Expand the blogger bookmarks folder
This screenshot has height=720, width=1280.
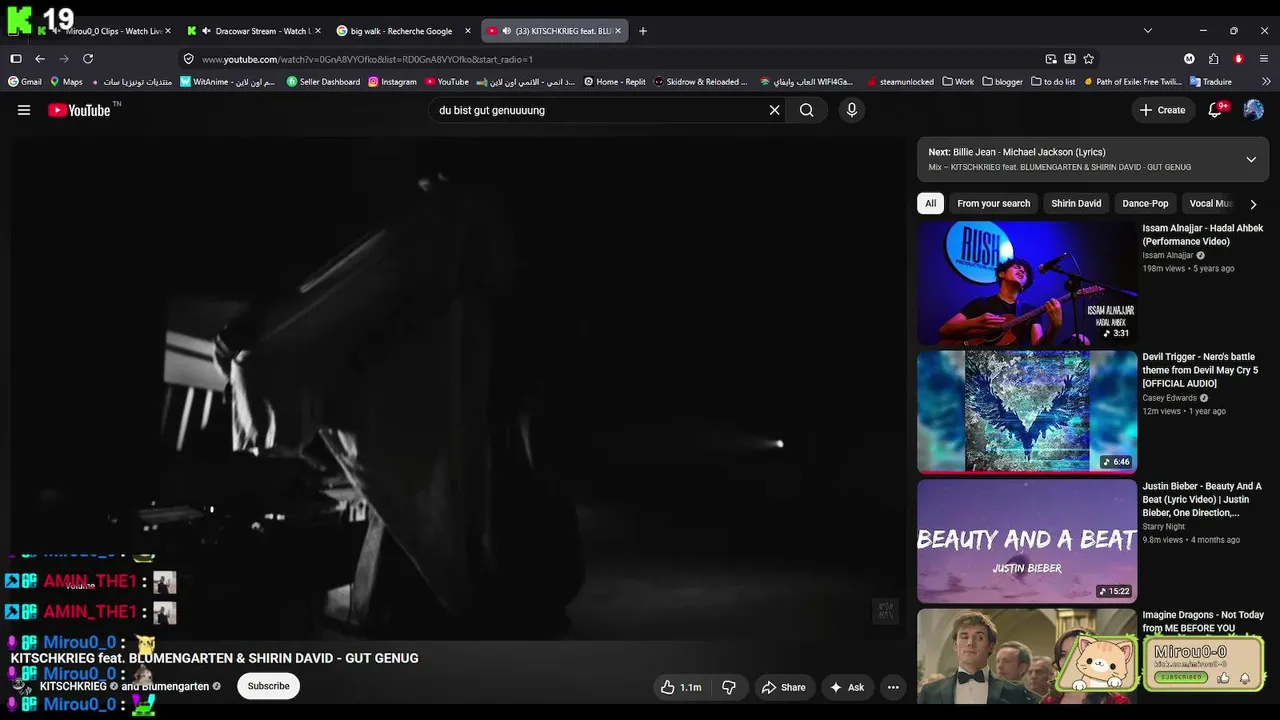point(1003,82)
